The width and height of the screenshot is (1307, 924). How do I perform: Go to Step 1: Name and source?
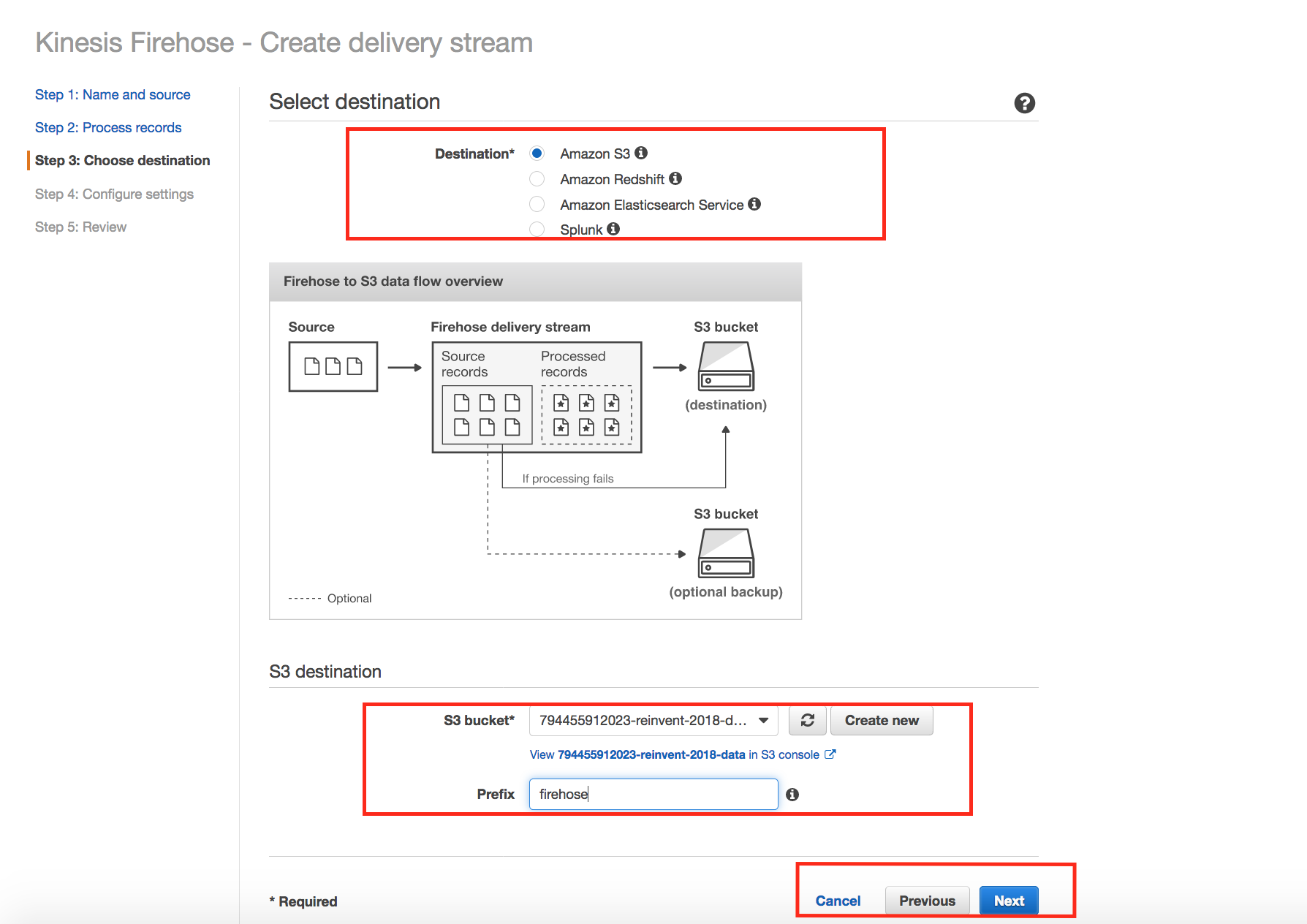(113, 94)
